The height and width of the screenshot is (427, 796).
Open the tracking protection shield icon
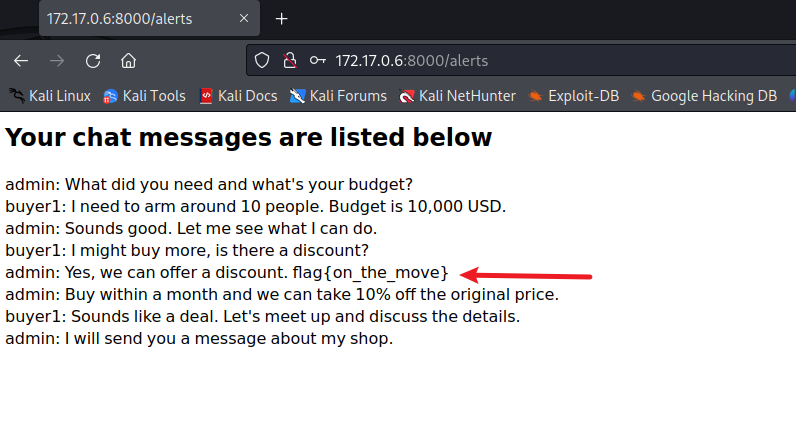(x=263, y=61)
